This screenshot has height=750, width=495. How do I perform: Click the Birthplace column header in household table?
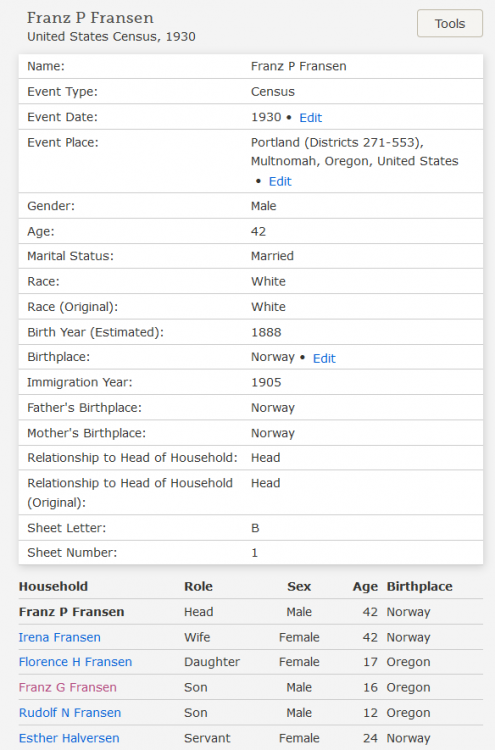(419, 586)
